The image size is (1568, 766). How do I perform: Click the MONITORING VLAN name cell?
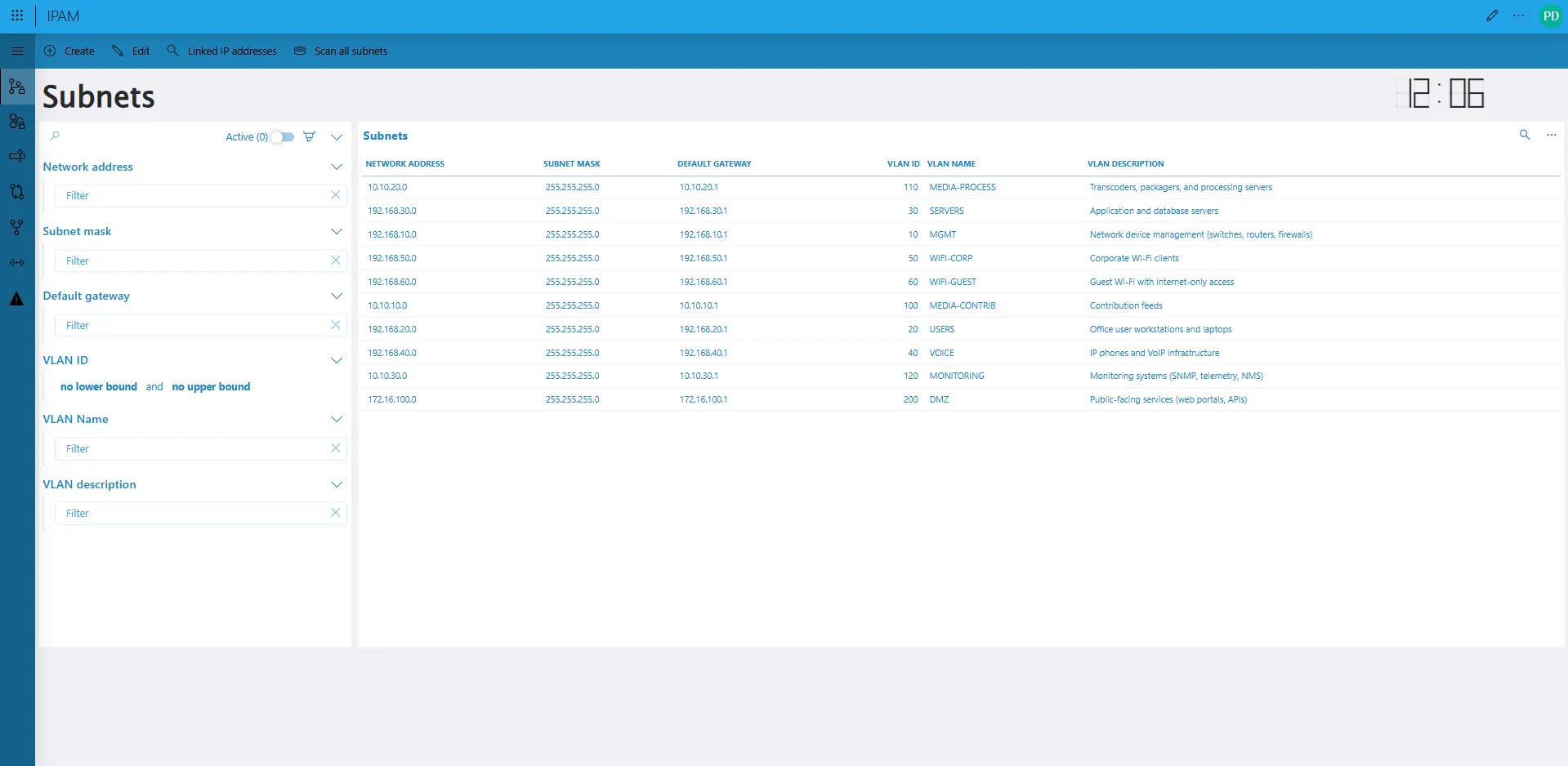(956, 376)
